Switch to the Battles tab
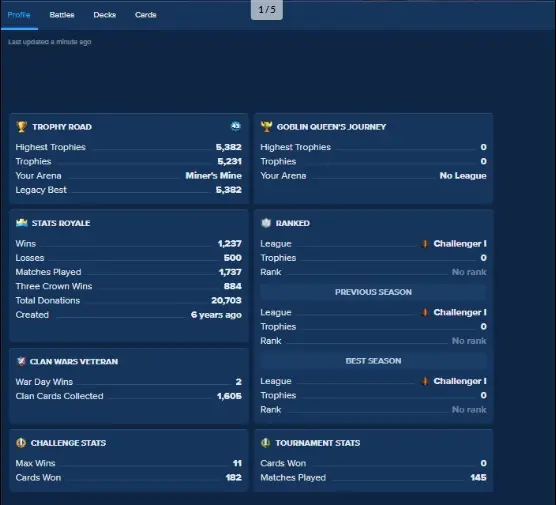The height and width of the screenshot is (505, 556). [62, 15]
